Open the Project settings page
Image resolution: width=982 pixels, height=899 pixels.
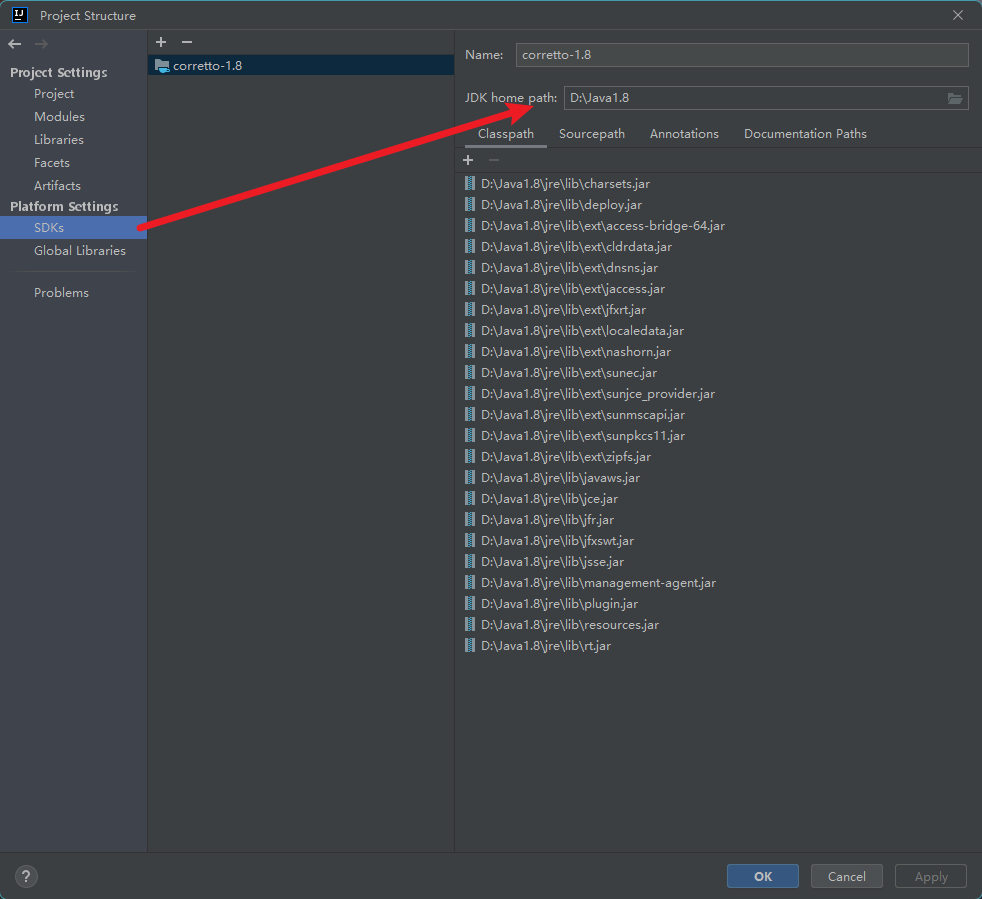pyautogui.click(x=54, y=93)
